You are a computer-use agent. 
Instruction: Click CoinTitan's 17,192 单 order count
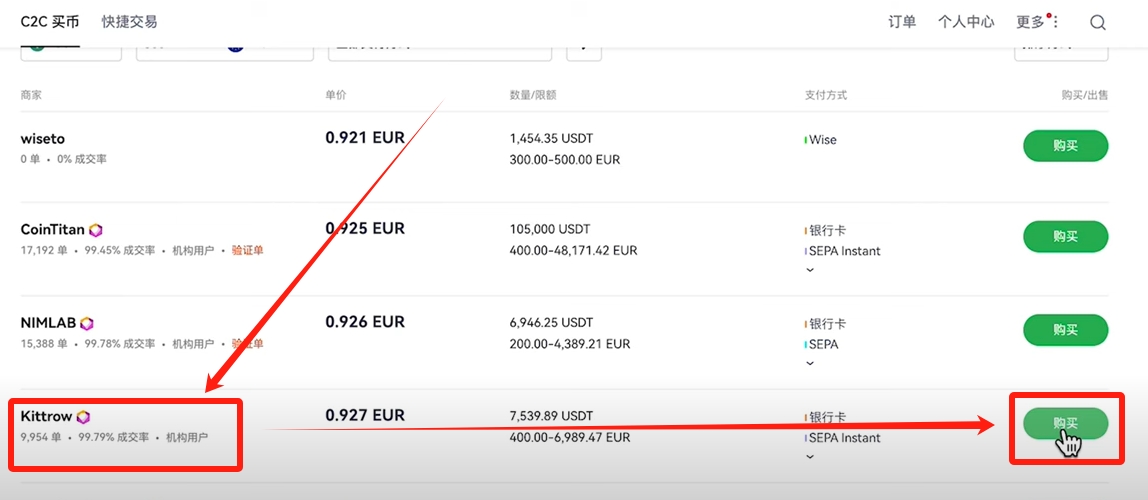[x=44, y=250]
